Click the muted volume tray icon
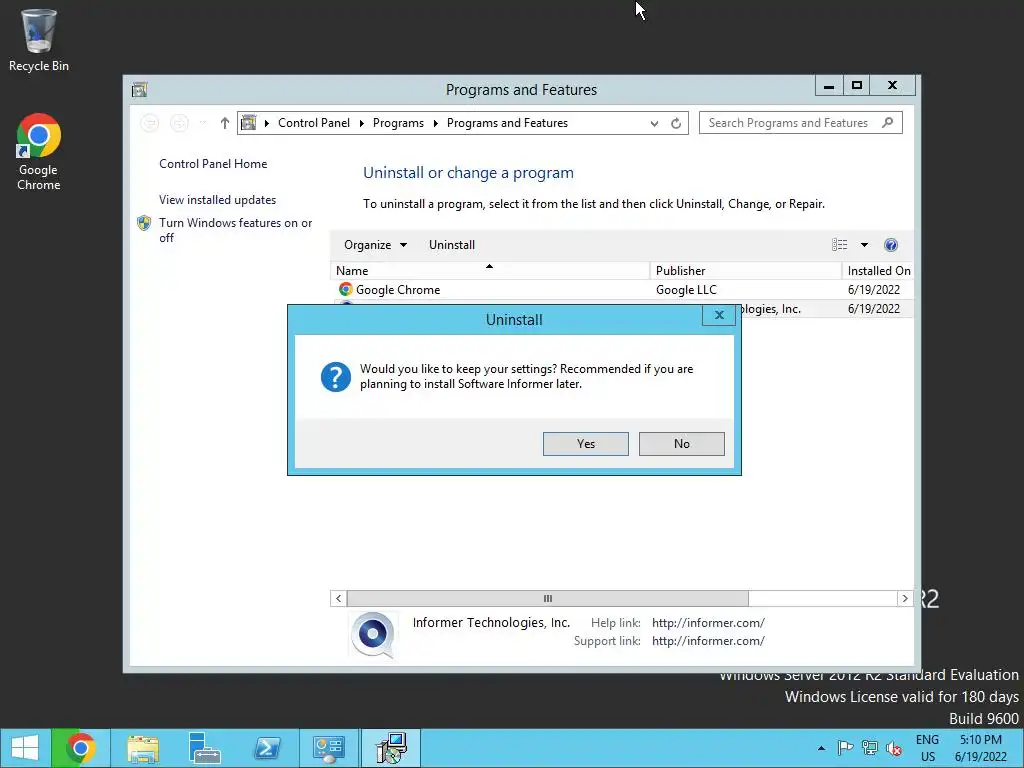Viewport: 1024px width, 768px height. coord(894,748)
